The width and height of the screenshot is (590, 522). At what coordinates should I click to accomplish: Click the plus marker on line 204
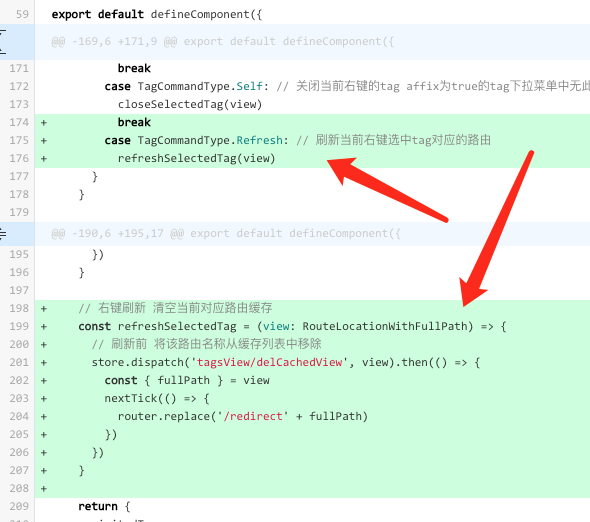click(44, 417)
